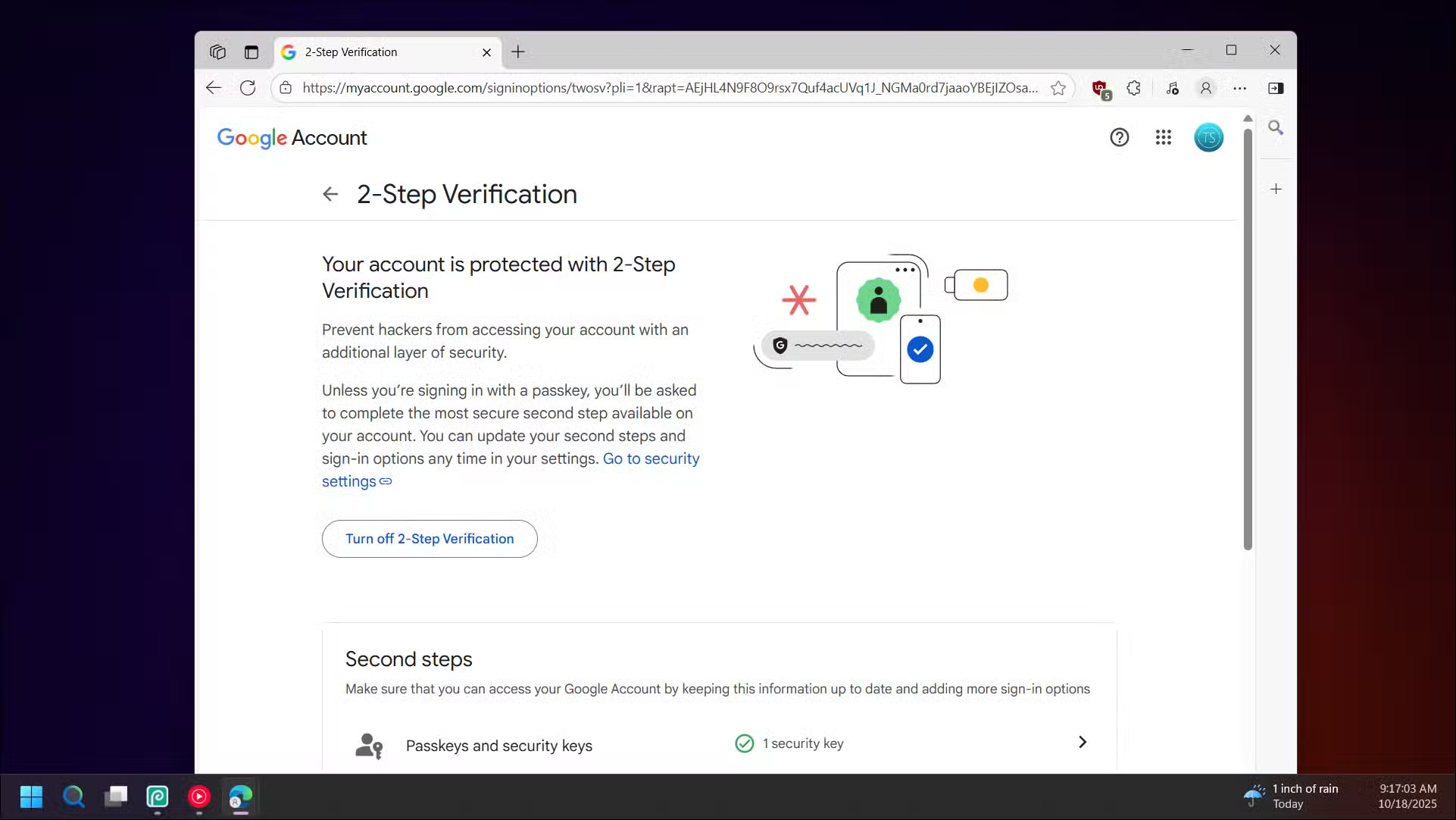
Task: Open a new browser tab
Action: [x=518, y=52]
